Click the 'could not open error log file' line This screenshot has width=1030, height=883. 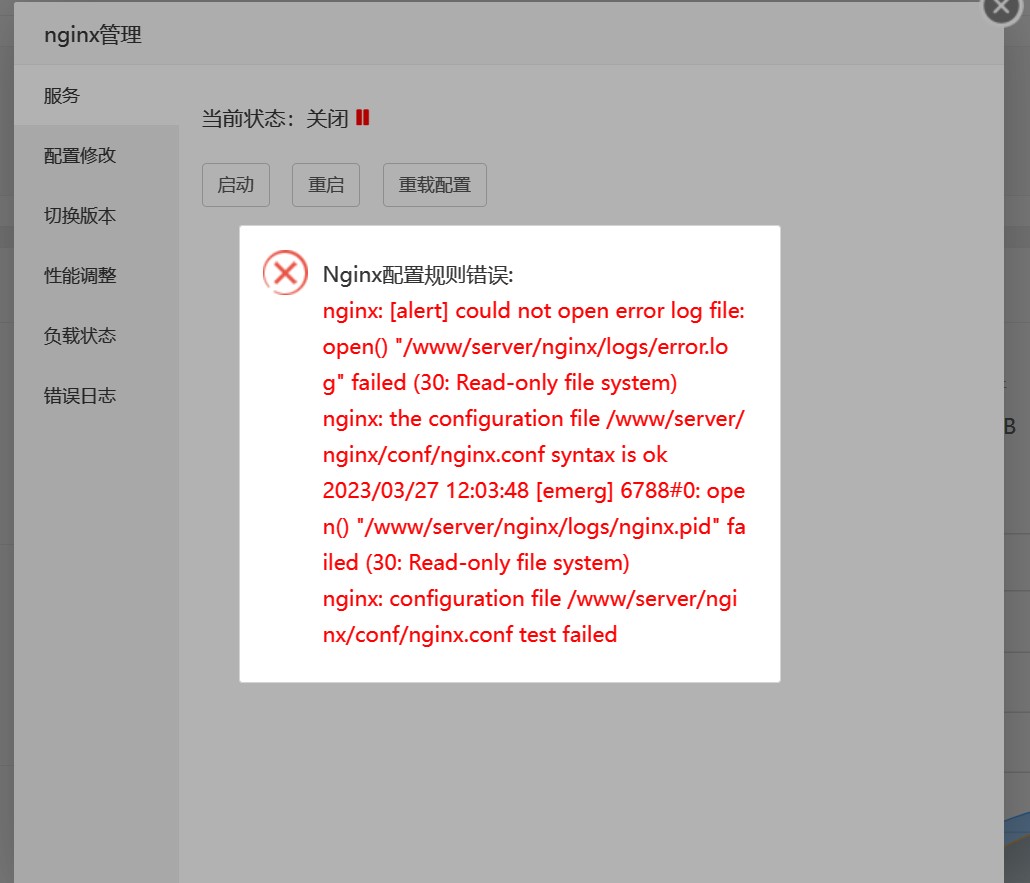pos(533,311)
